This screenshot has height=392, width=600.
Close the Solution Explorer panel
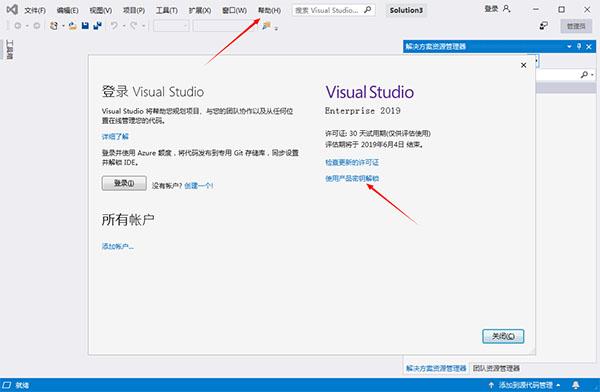click(589, 47)
